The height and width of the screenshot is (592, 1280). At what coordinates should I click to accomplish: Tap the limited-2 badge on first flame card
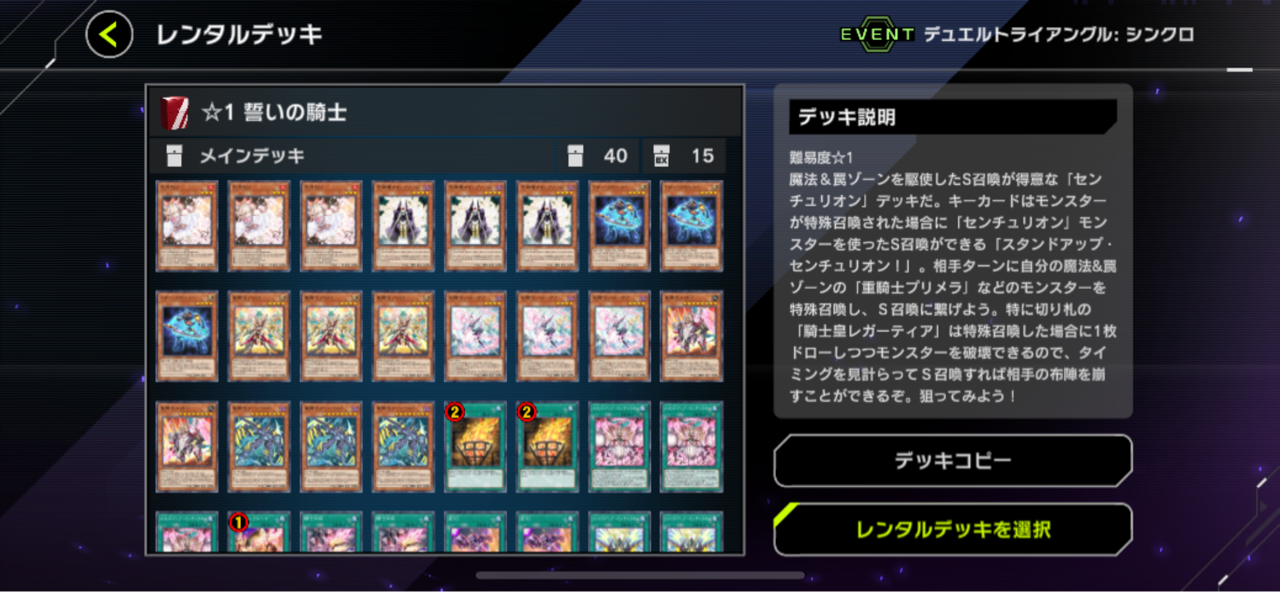pos(455,411)
